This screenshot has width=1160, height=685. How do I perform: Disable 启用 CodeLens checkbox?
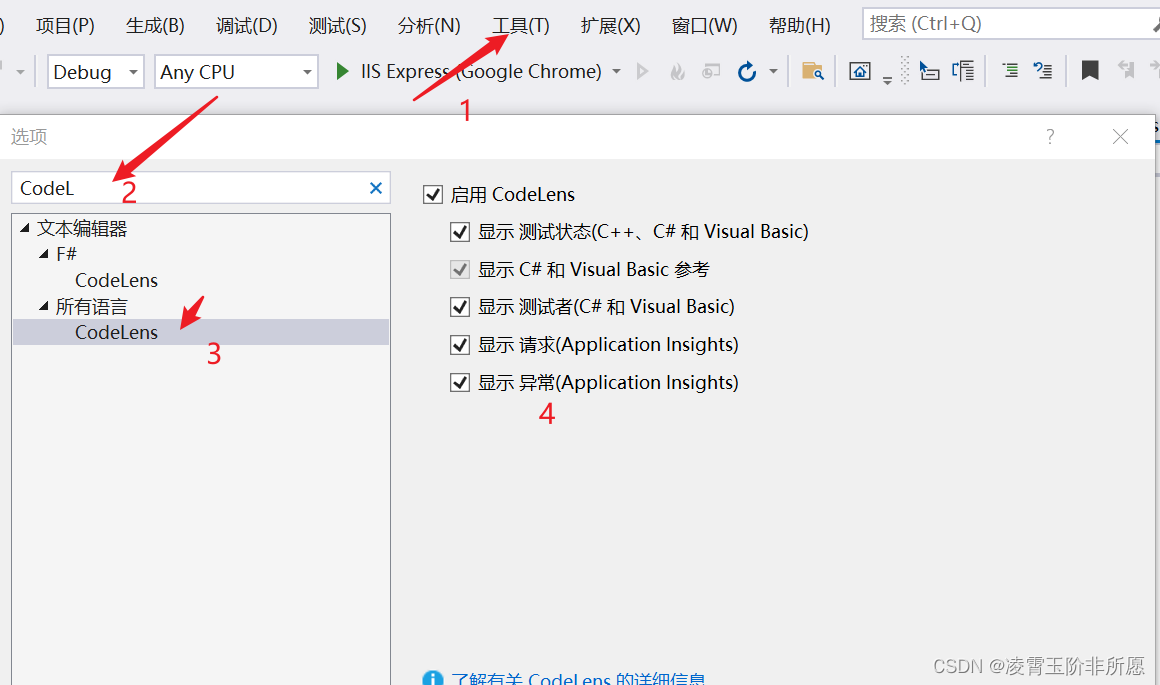(433, 194)
